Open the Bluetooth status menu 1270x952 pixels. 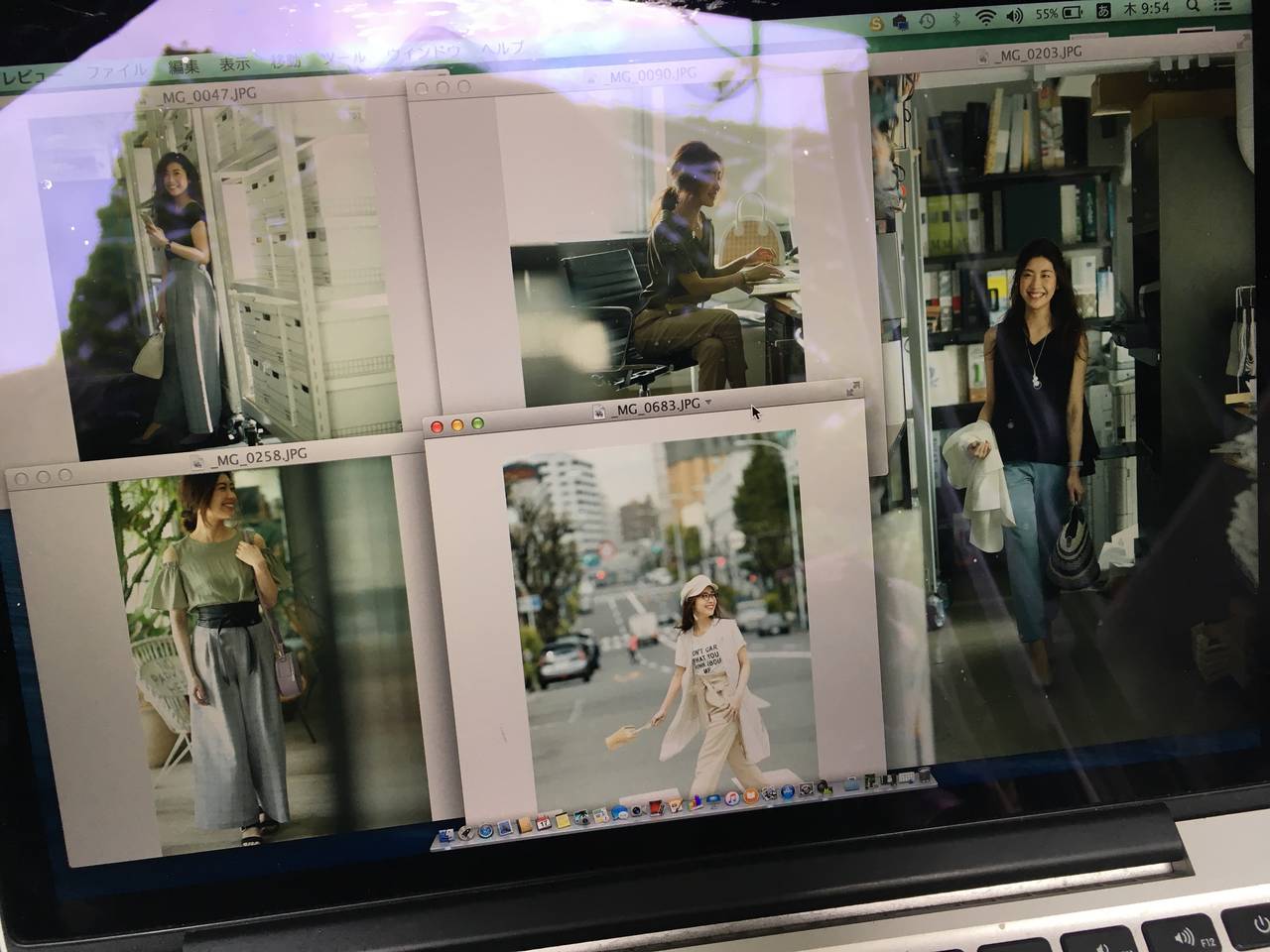coord(955,19)
